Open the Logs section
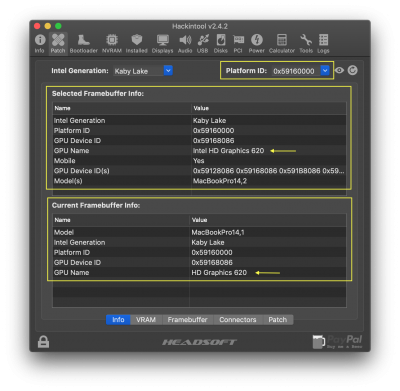400x391 pixels. [x=323, y=44]
